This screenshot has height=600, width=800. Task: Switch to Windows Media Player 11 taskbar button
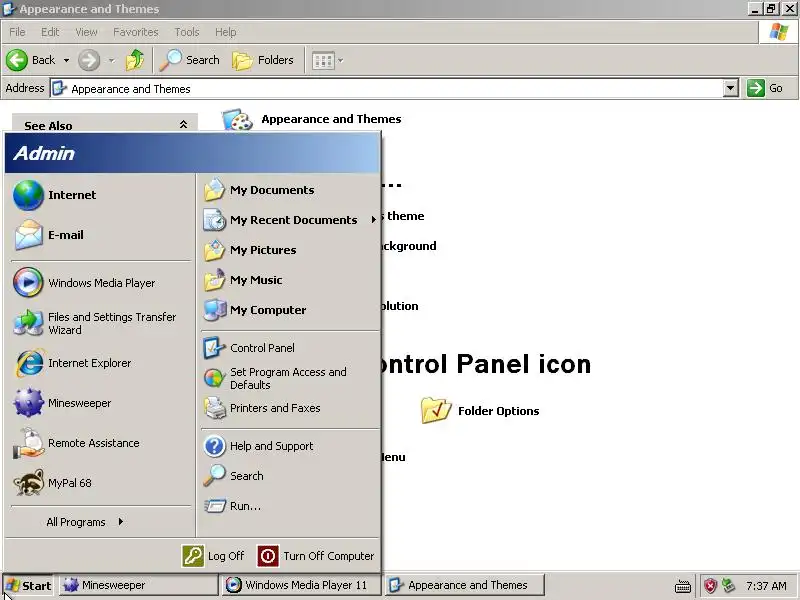click(x=302, y=585)
